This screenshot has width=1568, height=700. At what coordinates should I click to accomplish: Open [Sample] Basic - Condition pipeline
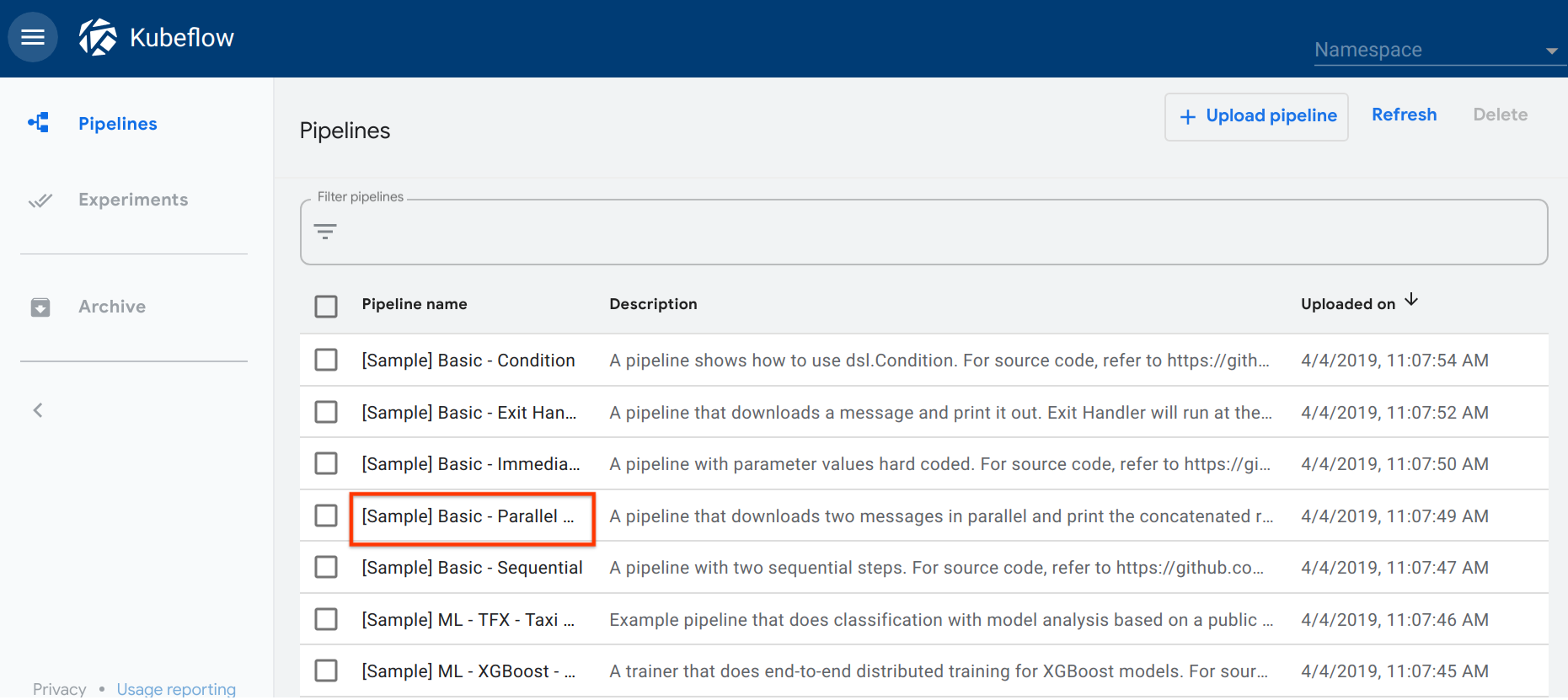point(468,361)
